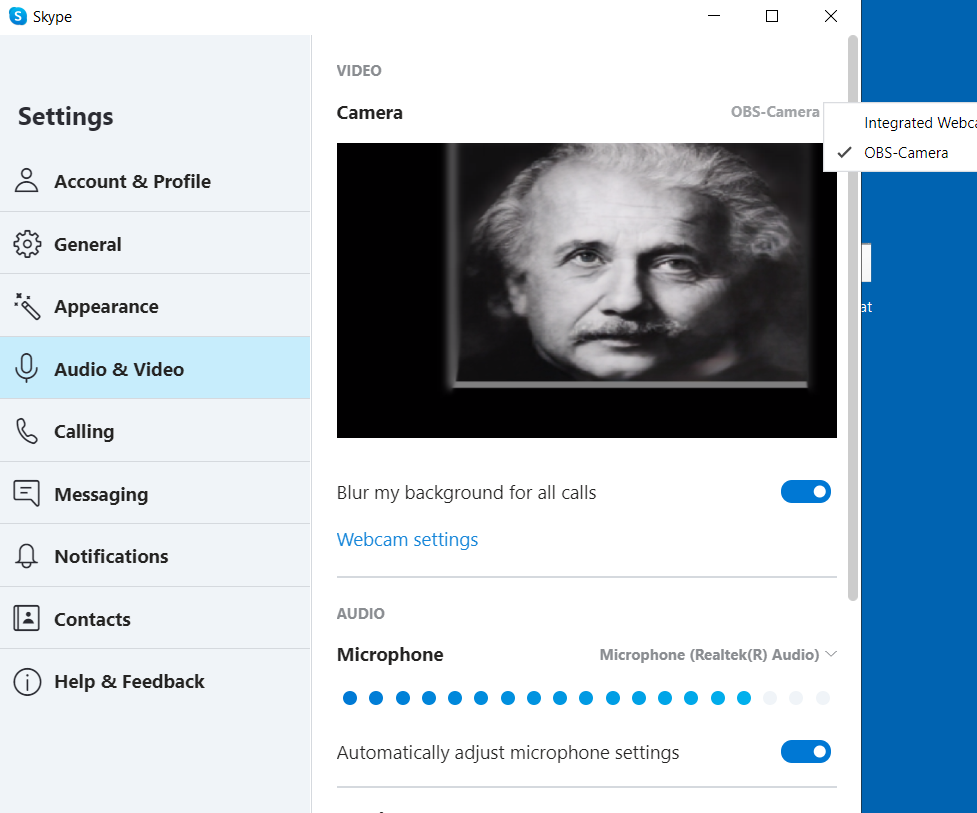Click the camera preview video image
The width and height of the screenshot is (977, 813).
[x=586, y=290]
